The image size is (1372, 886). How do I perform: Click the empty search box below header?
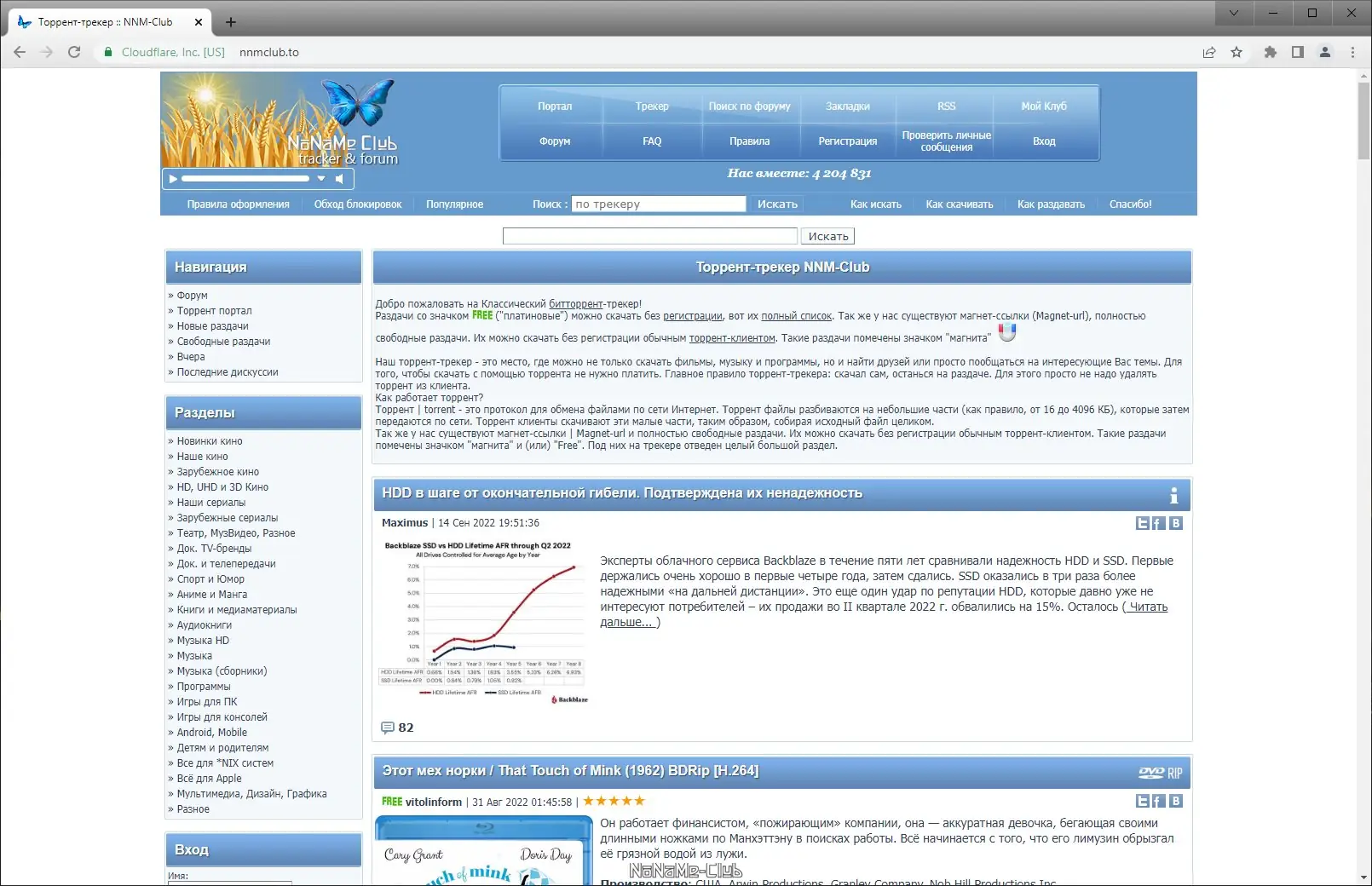pos(650,236)
